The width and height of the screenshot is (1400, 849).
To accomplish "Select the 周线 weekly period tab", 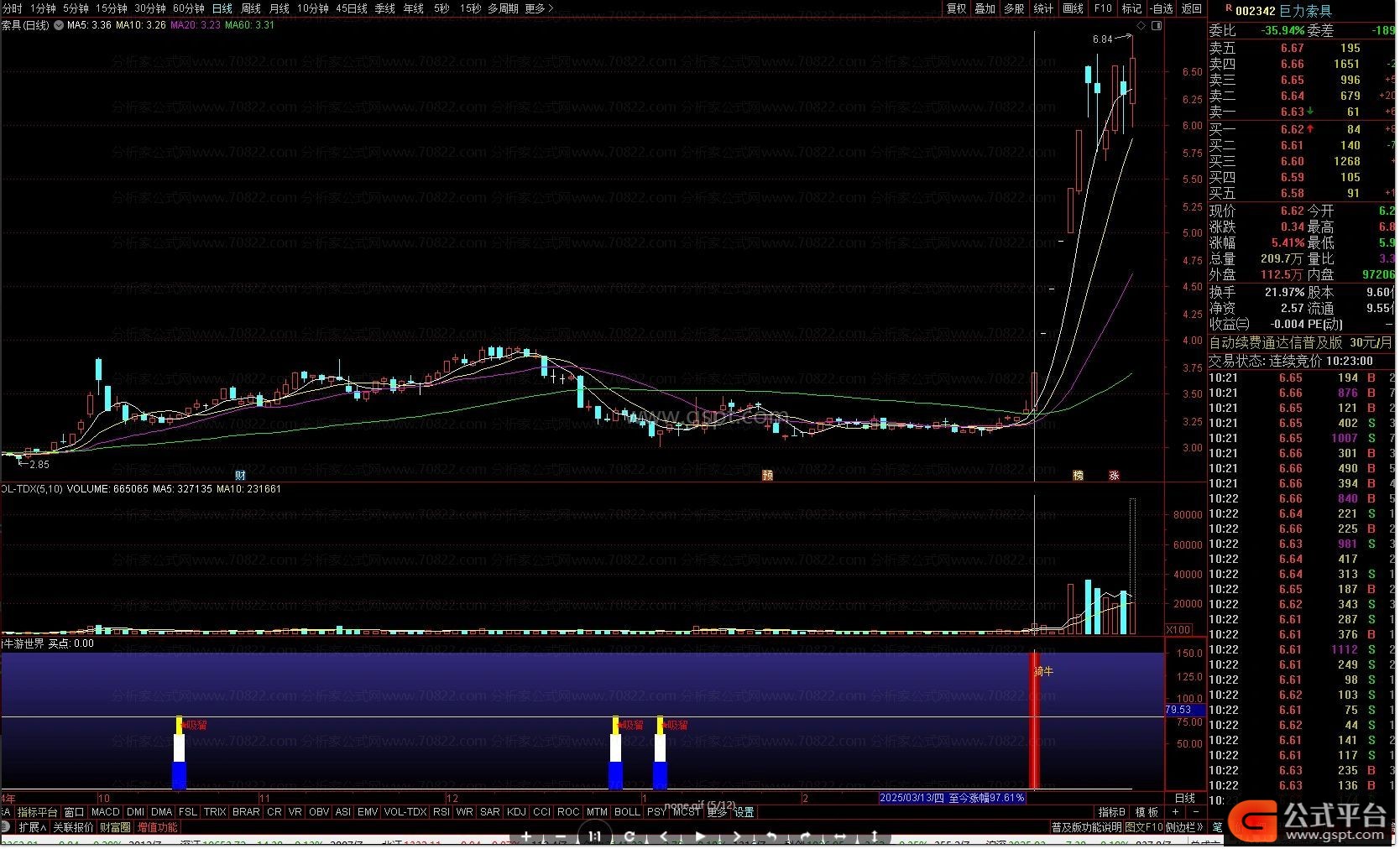I will [251, 8].
